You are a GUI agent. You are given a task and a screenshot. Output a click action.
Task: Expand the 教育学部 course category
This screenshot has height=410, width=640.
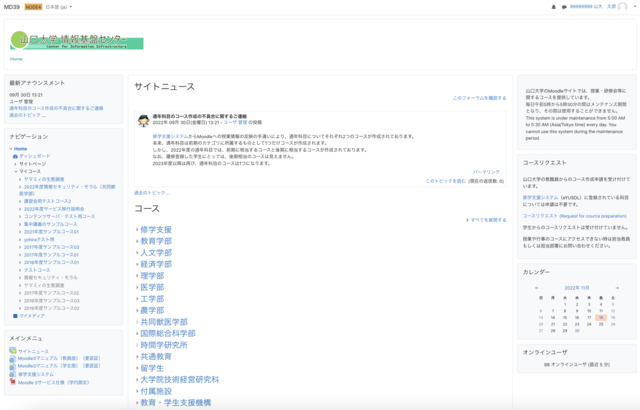click(137, 241)
